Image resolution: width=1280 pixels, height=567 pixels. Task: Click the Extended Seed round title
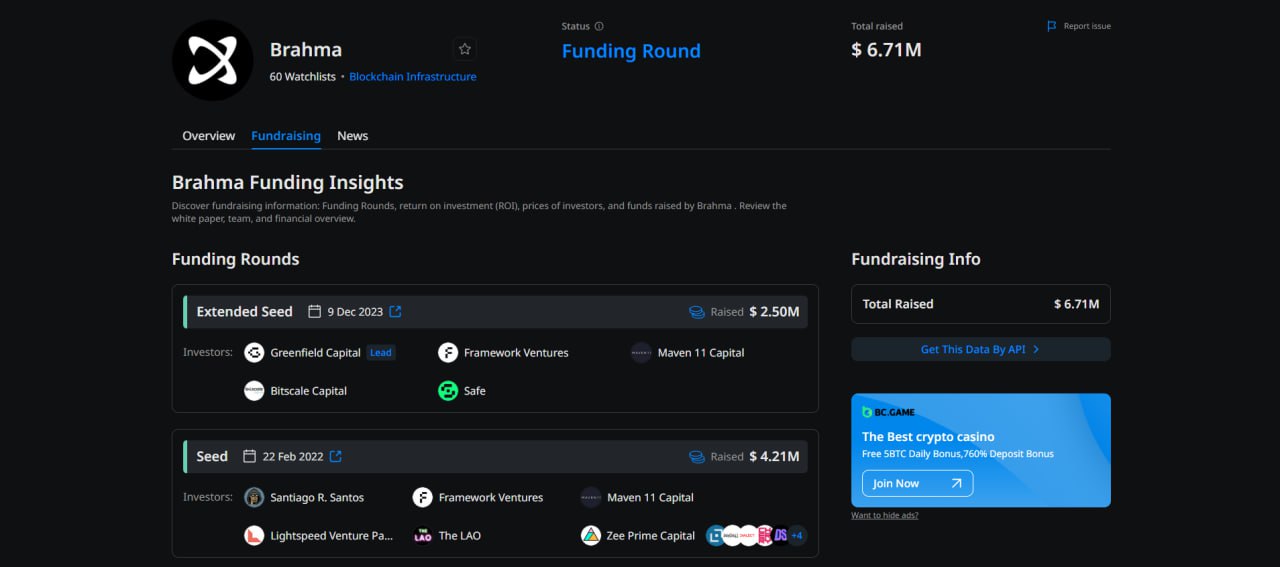click(245, 312)
